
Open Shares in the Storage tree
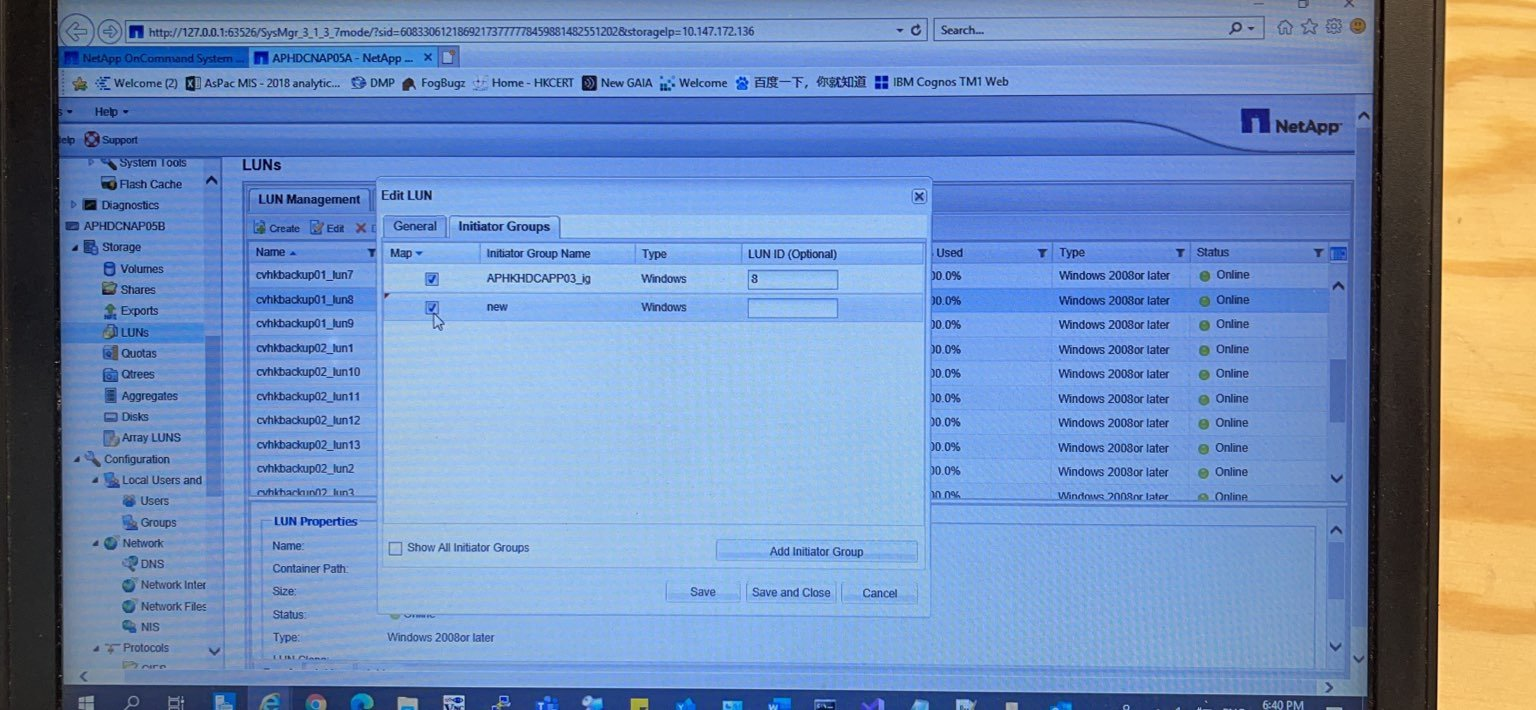pyautogui.click(x=138, y=290)
